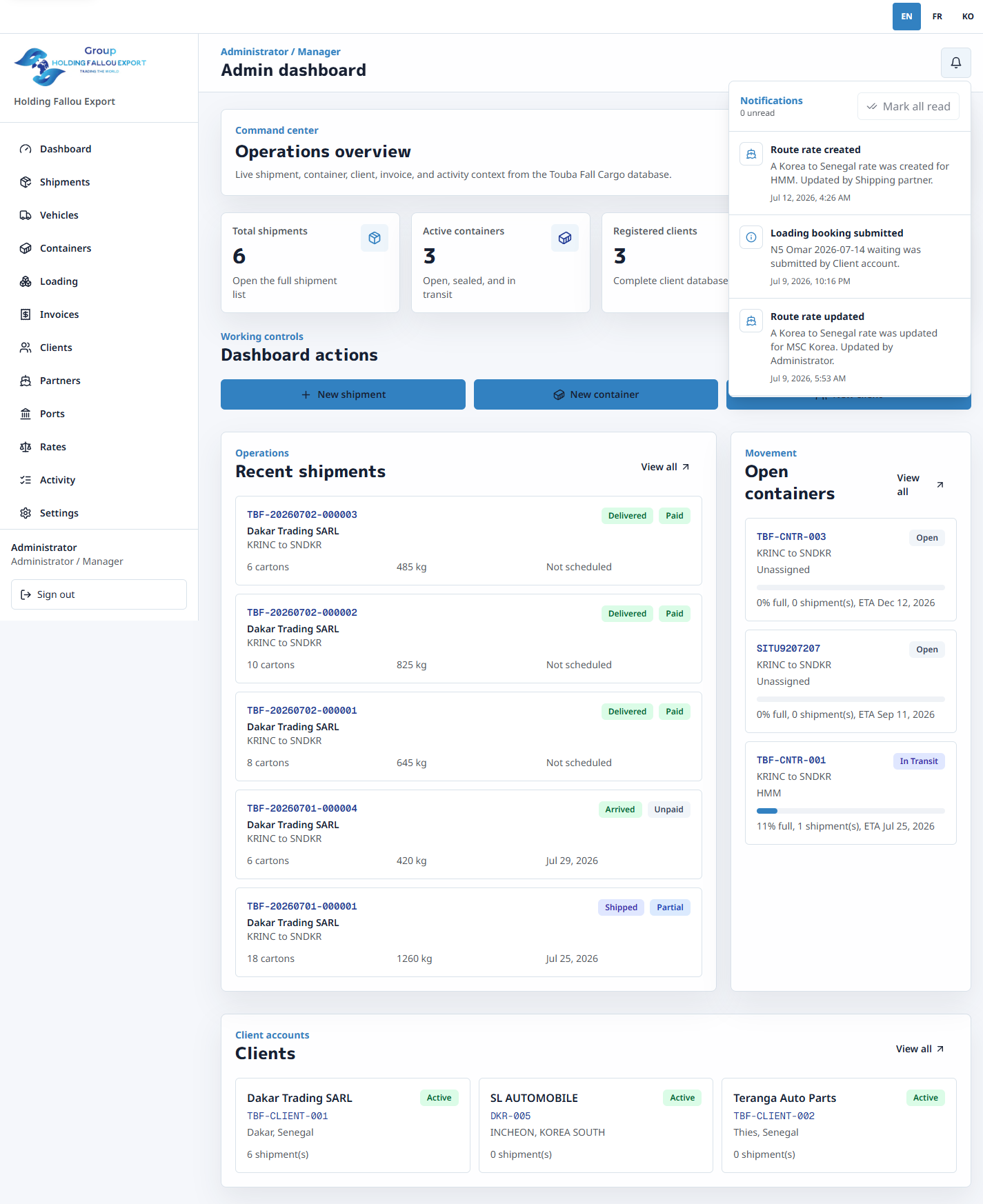The width and height of the screenshot is (983, 1204).
Task: Click the Sign out button
Action: coord(99,594)
